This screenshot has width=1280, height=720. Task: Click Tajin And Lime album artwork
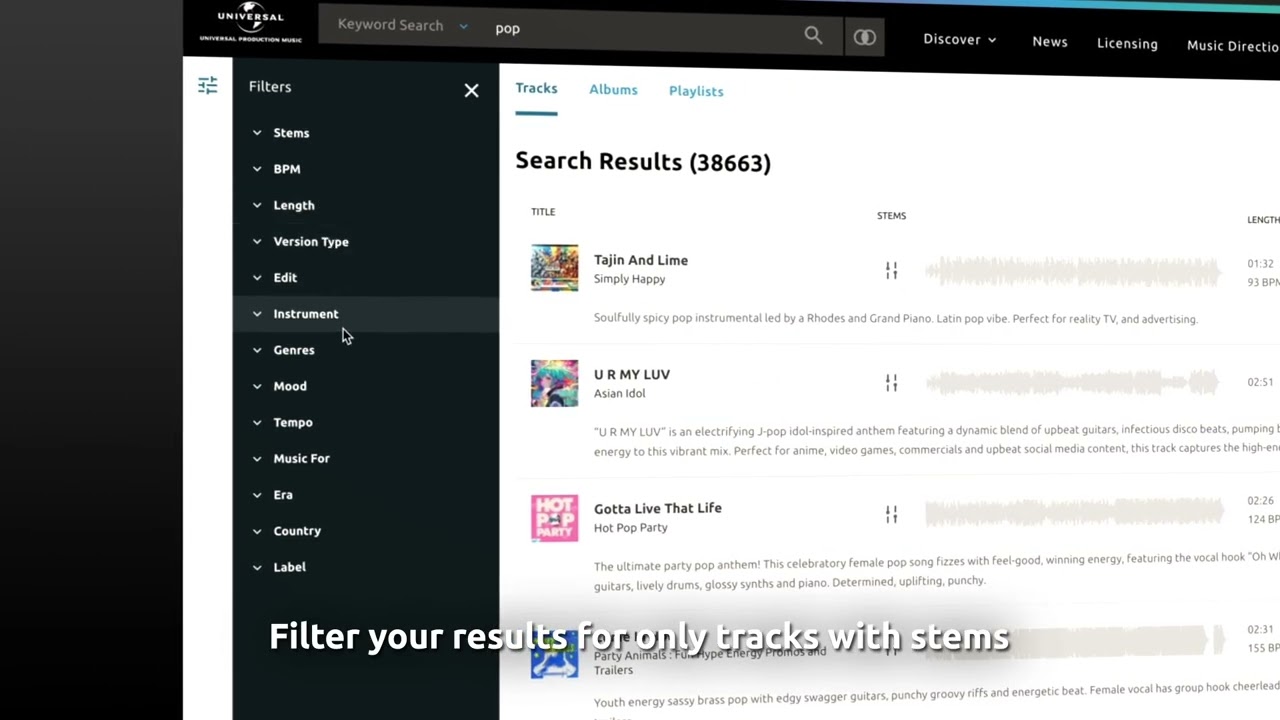click(554, 267)
